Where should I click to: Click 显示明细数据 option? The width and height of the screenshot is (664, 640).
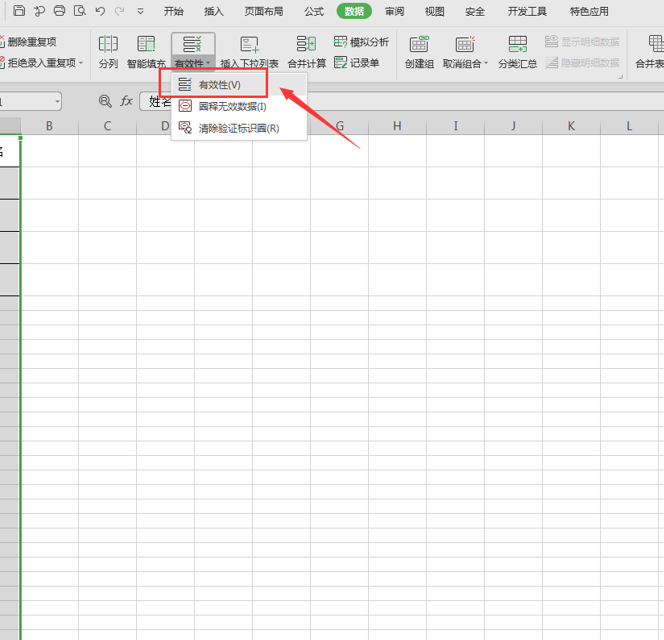(x=582, y=42)
